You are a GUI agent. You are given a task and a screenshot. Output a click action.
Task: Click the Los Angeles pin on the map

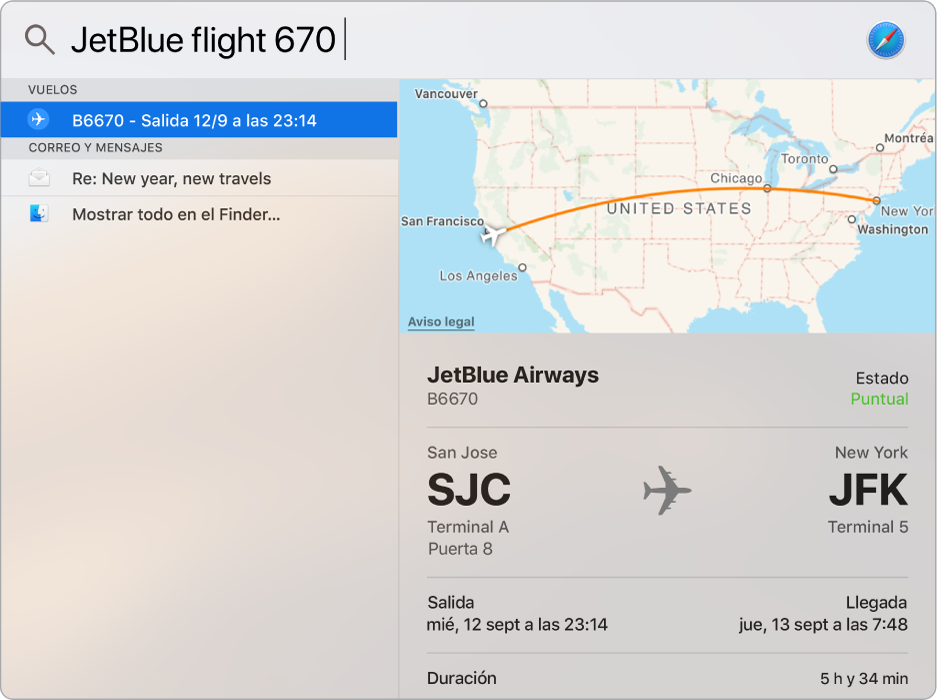click(521, 267)
